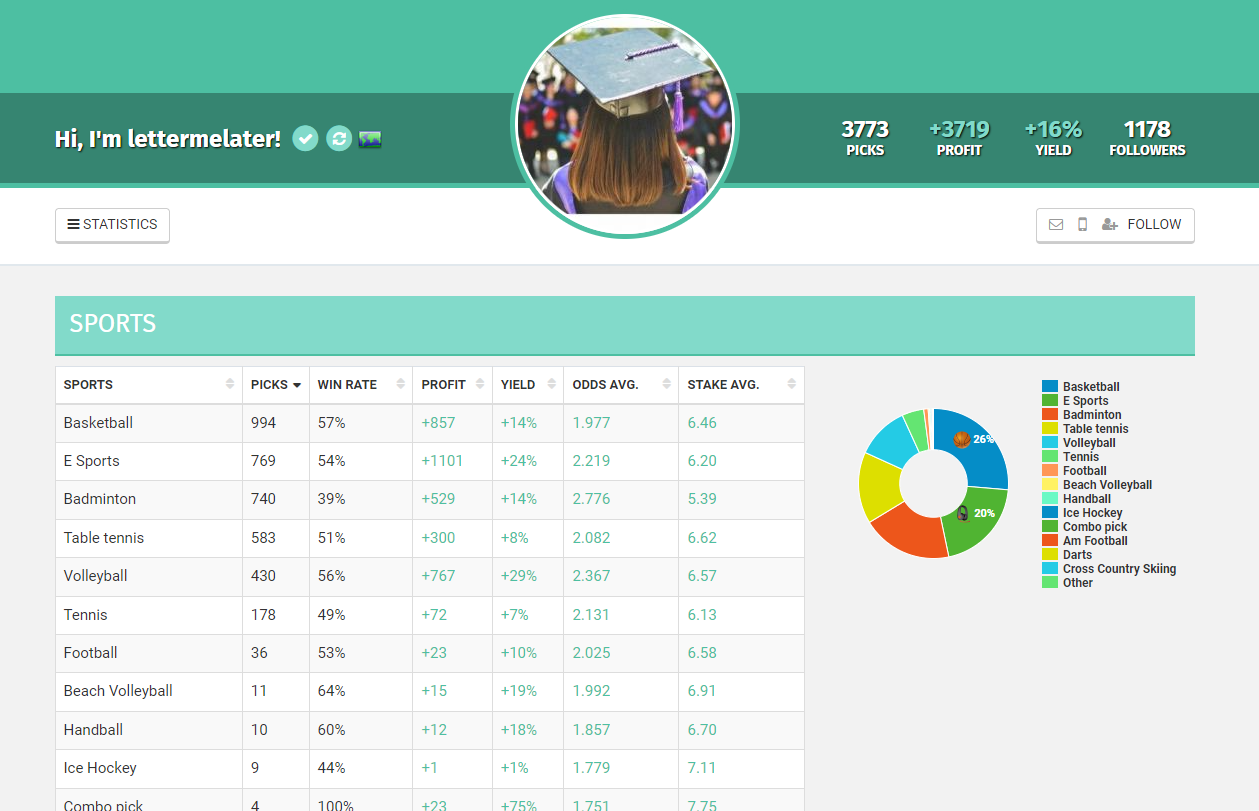Click the 3773 Picks stat
Viewport: 1259px width, 811px height.
coord(865,138)
